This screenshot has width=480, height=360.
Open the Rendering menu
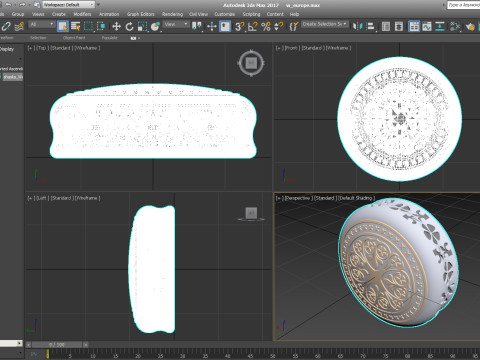[172, 14]
